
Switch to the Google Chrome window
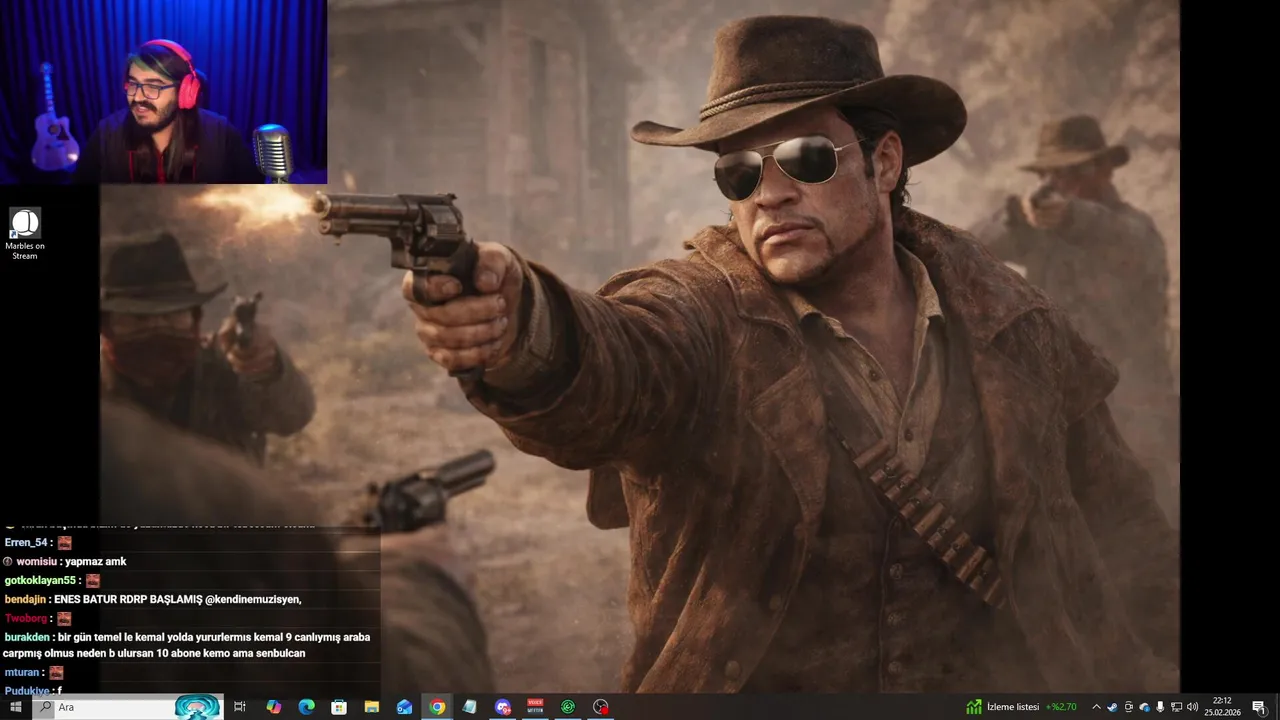[437, 707]
